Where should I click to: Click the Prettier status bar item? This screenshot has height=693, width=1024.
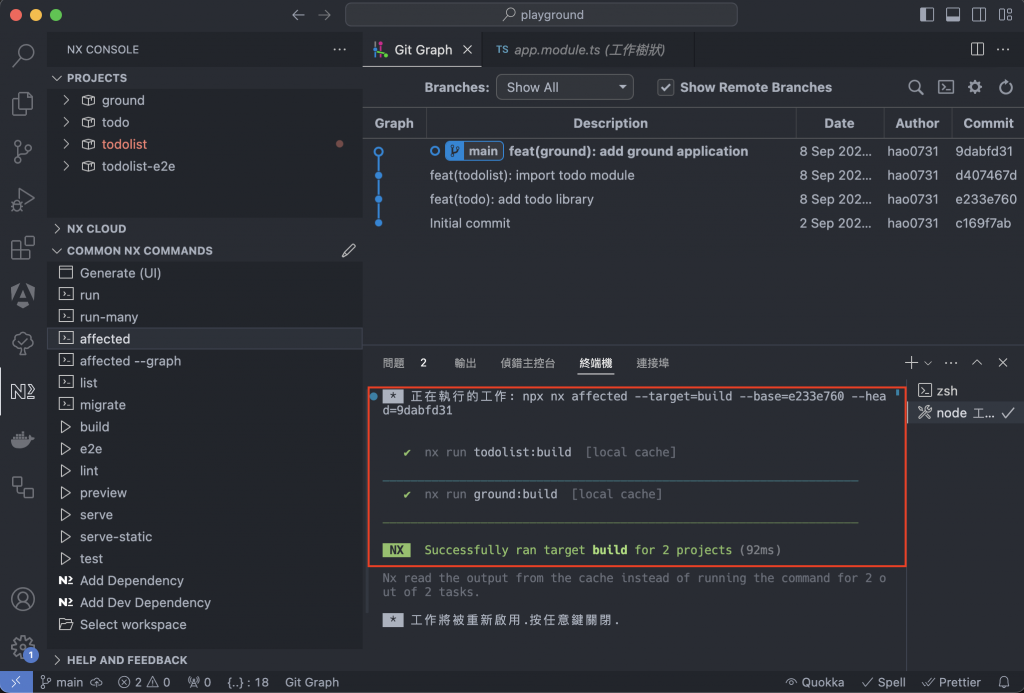tap(951, 682)
